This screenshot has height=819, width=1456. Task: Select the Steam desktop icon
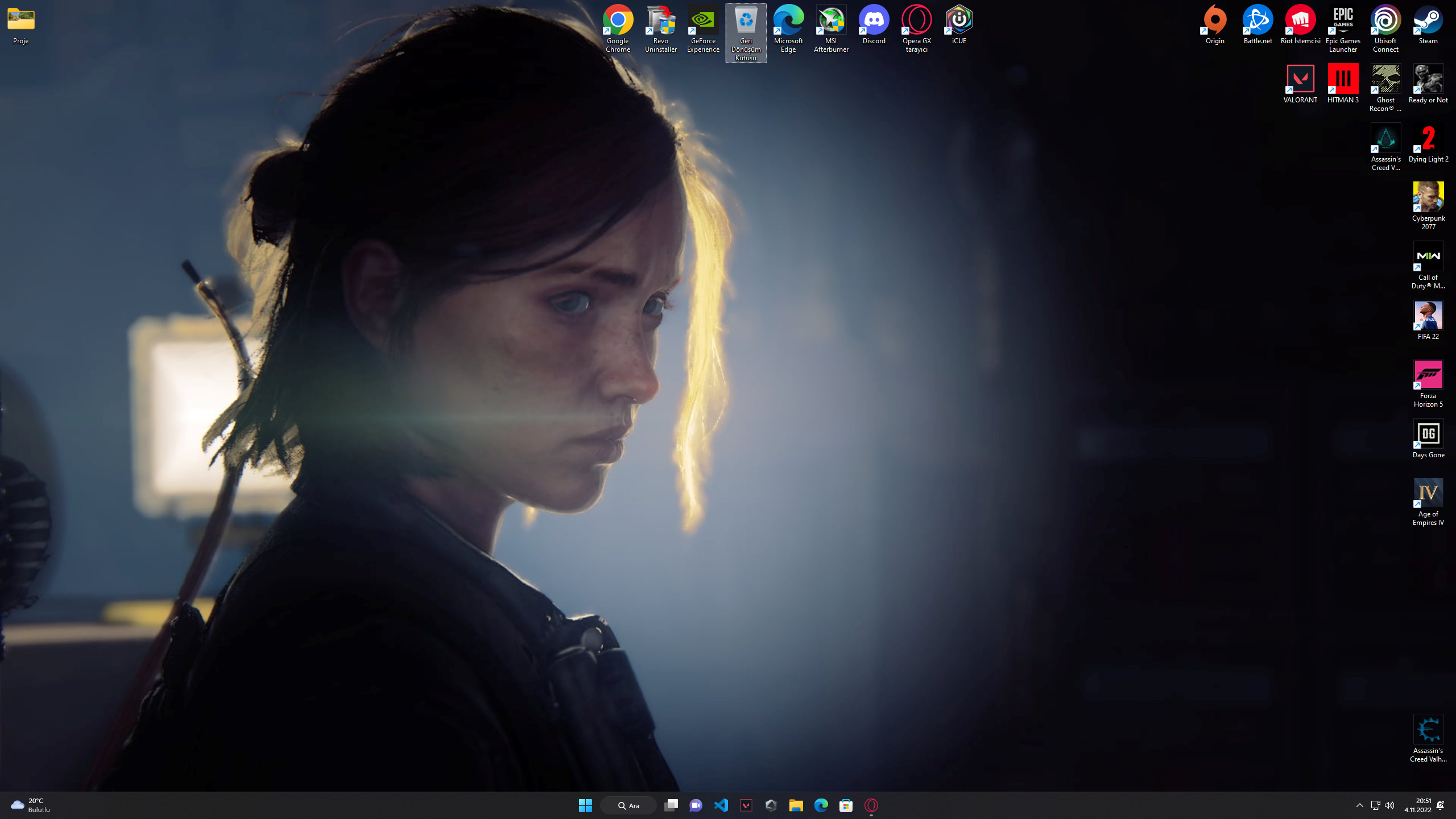click(x=1428, y=25)
